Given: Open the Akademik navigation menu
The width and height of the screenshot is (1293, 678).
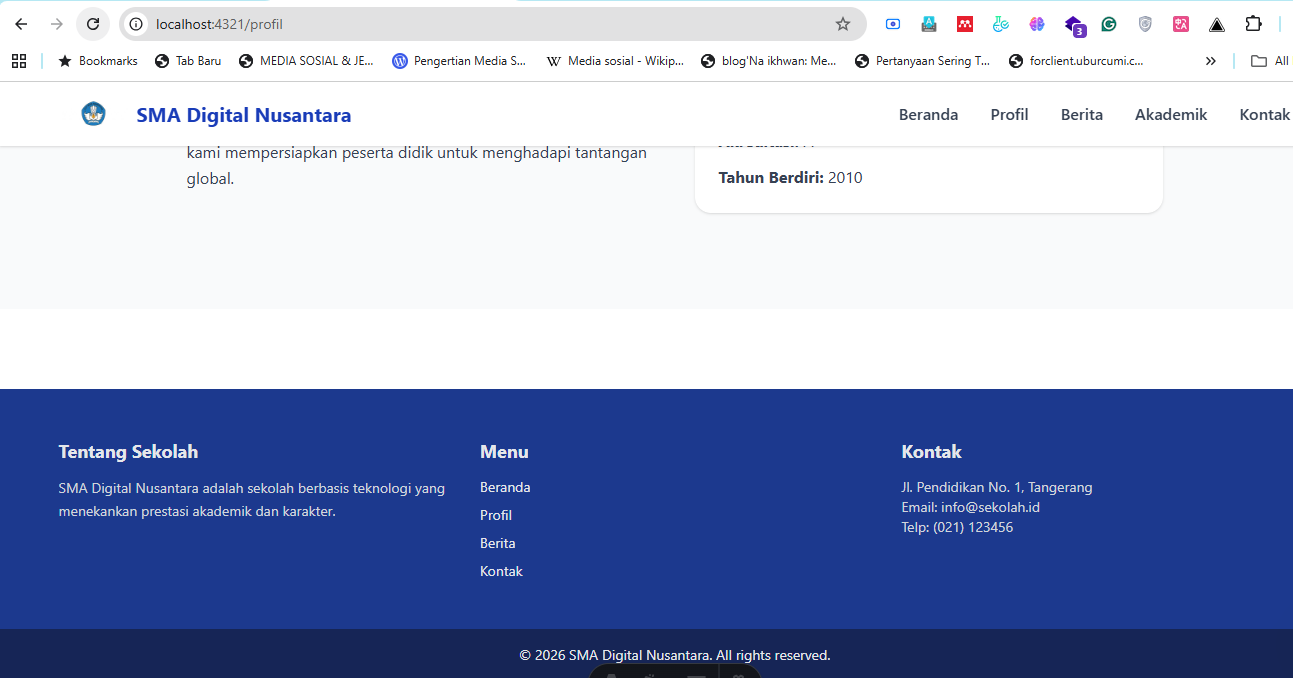Looking at the screenshot, I should [1170, 114].
